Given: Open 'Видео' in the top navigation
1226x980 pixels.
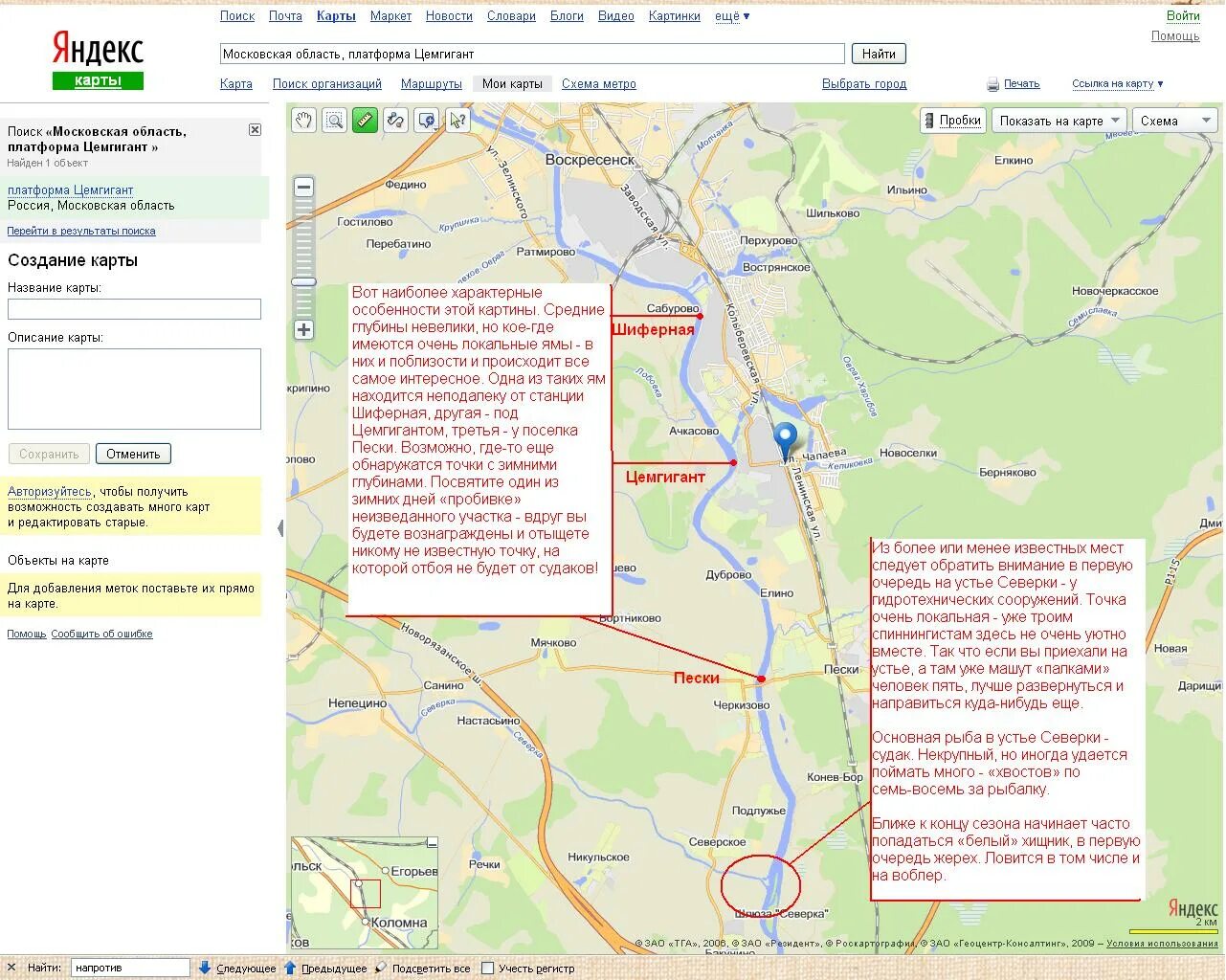Looking at the screenshot, I should click(616, 16).
